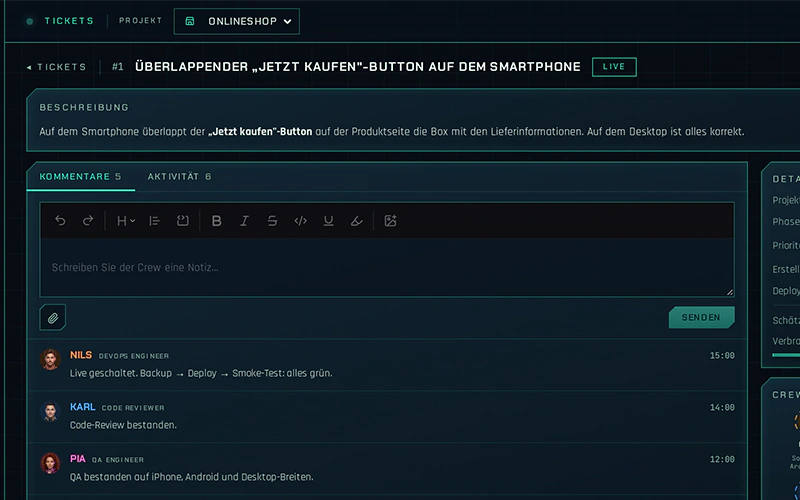Click the name PIA in comments
The width and height of the screenshot is (800, 500).
point(78,459)
